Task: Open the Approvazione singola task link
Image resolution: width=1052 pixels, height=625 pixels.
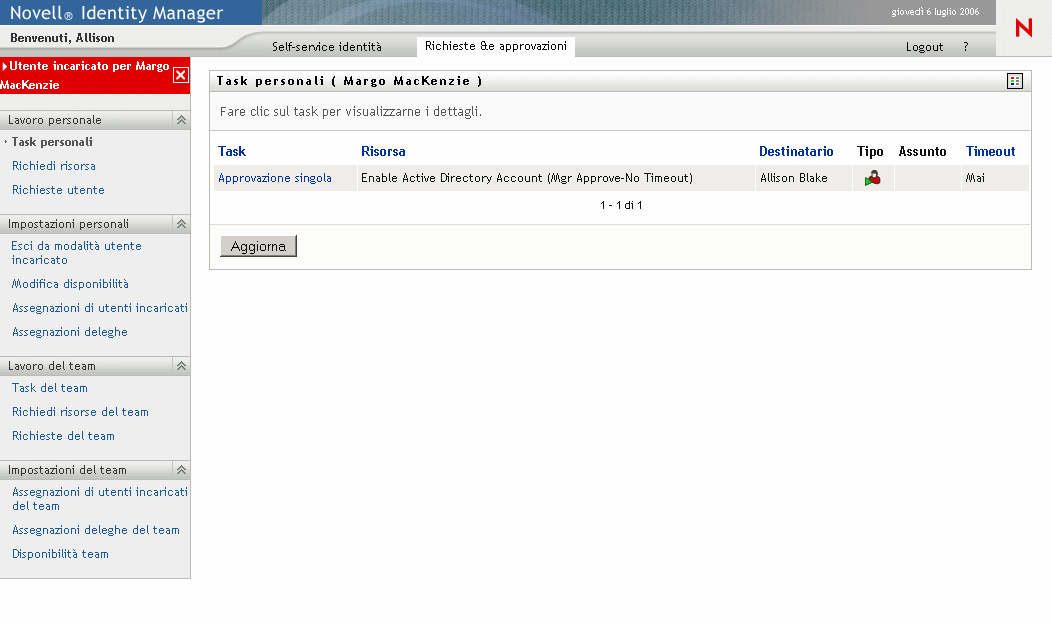Action: click(x=275, y=178)
